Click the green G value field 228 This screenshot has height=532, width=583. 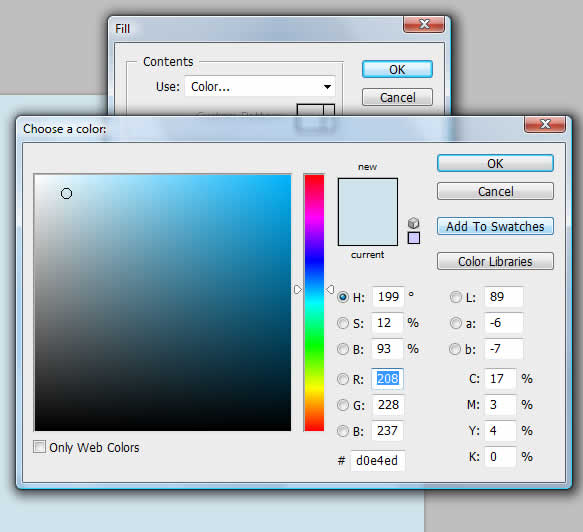pos(388,404)
